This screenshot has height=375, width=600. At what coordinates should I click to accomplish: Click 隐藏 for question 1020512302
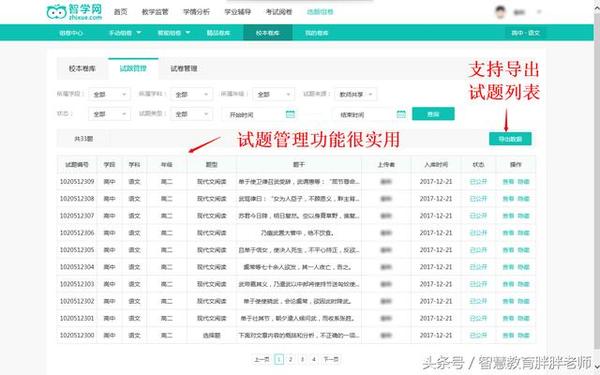[x=523, y=301]
